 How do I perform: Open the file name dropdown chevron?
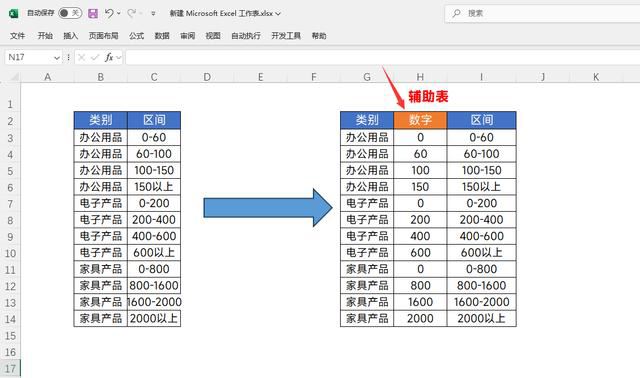[x=278, y=14]
